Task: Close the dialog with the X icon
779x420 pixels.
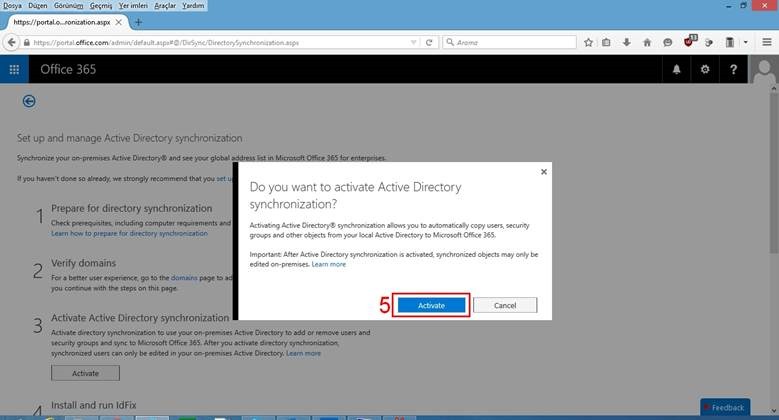Action: [x=544, y=172]
